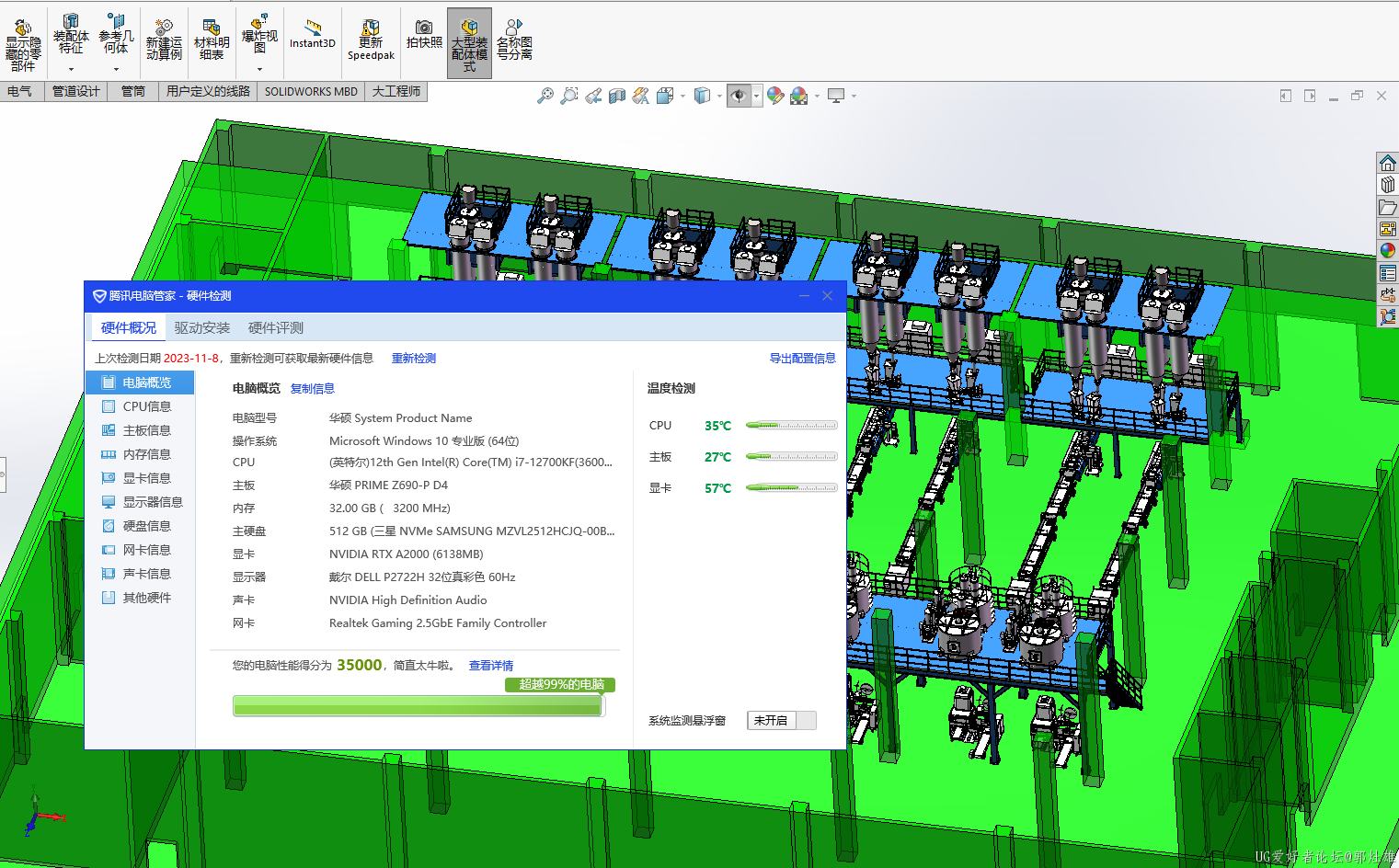Select 硬盘信息 in the sidebar
1399x868 pixels.
141,526
